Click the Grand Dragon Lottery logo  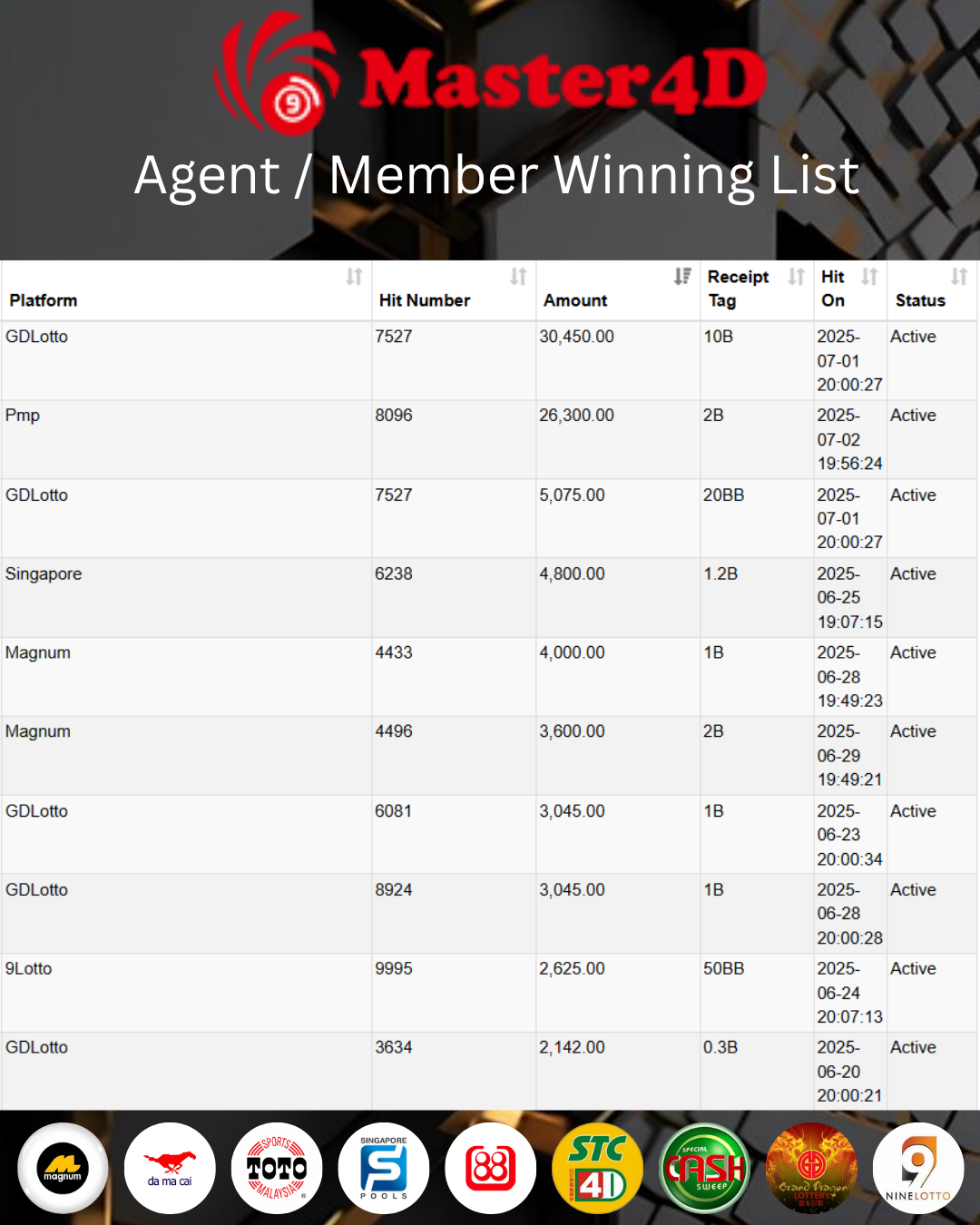point(811,1168)
